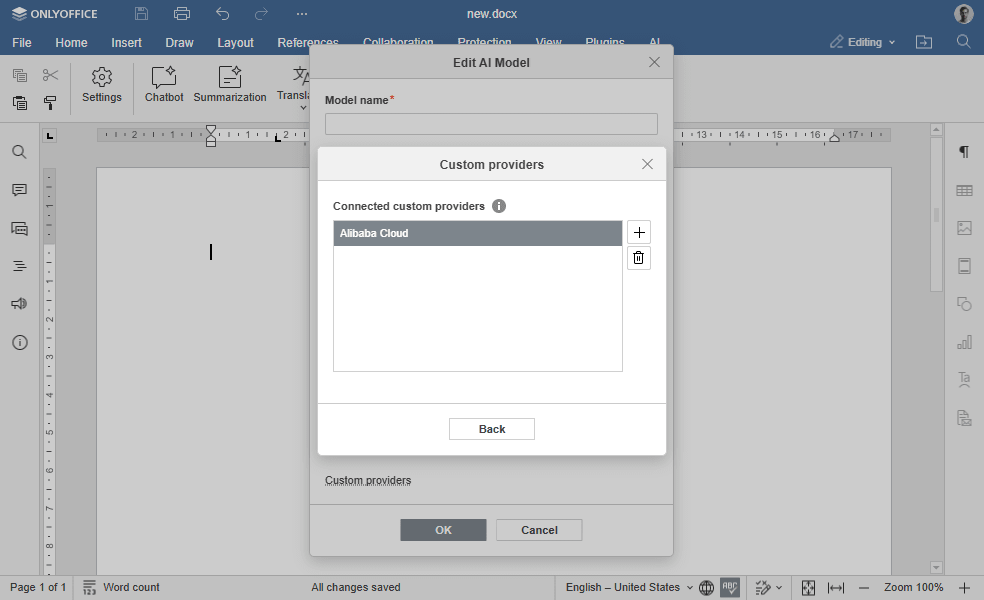Click the search icon in top right
The width and height of the screenshot is (984, 600).
tap(964, 41)
